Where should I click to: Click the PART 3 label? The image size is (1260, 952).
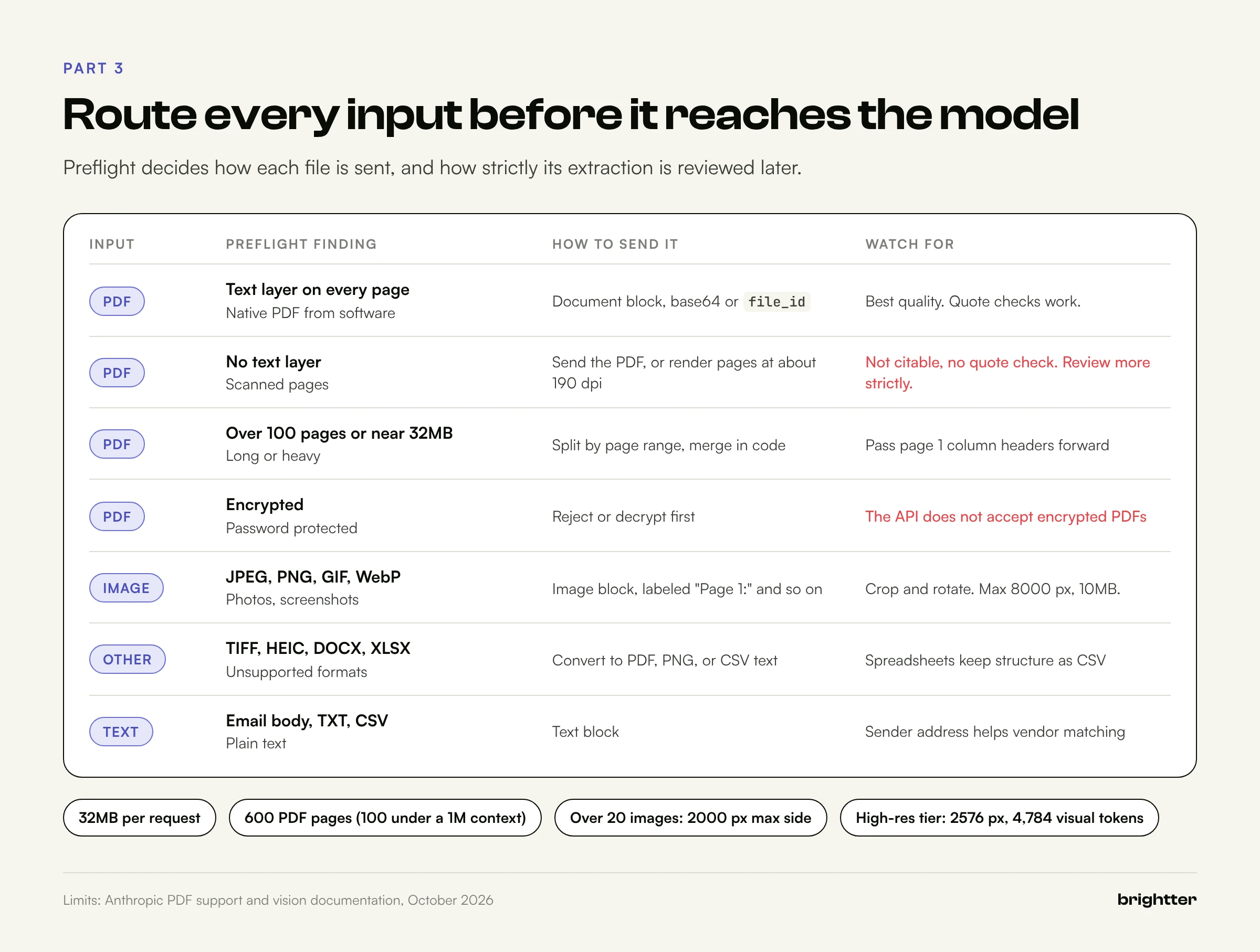(x=93, y=68)
